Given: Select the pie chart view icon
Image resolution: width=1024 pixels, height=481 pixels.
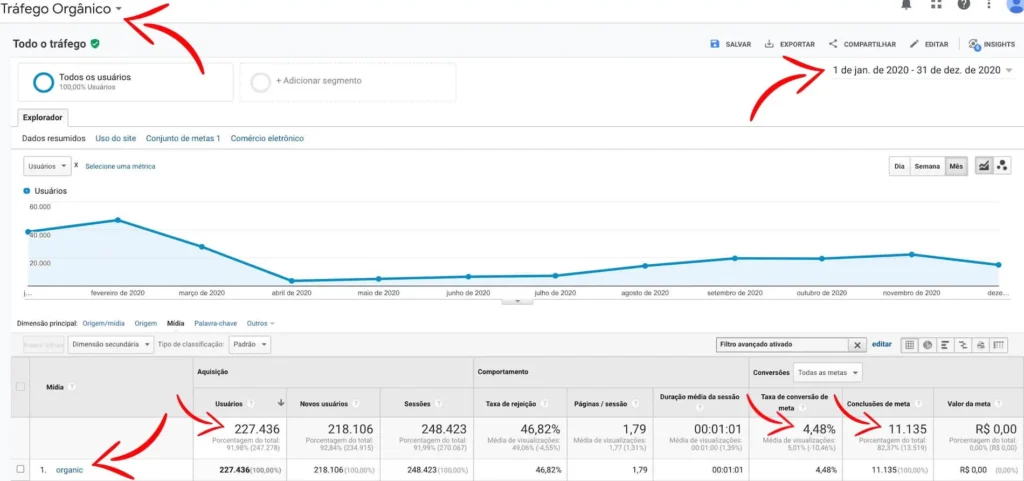Looking at the screenshot, I should 927,345.
